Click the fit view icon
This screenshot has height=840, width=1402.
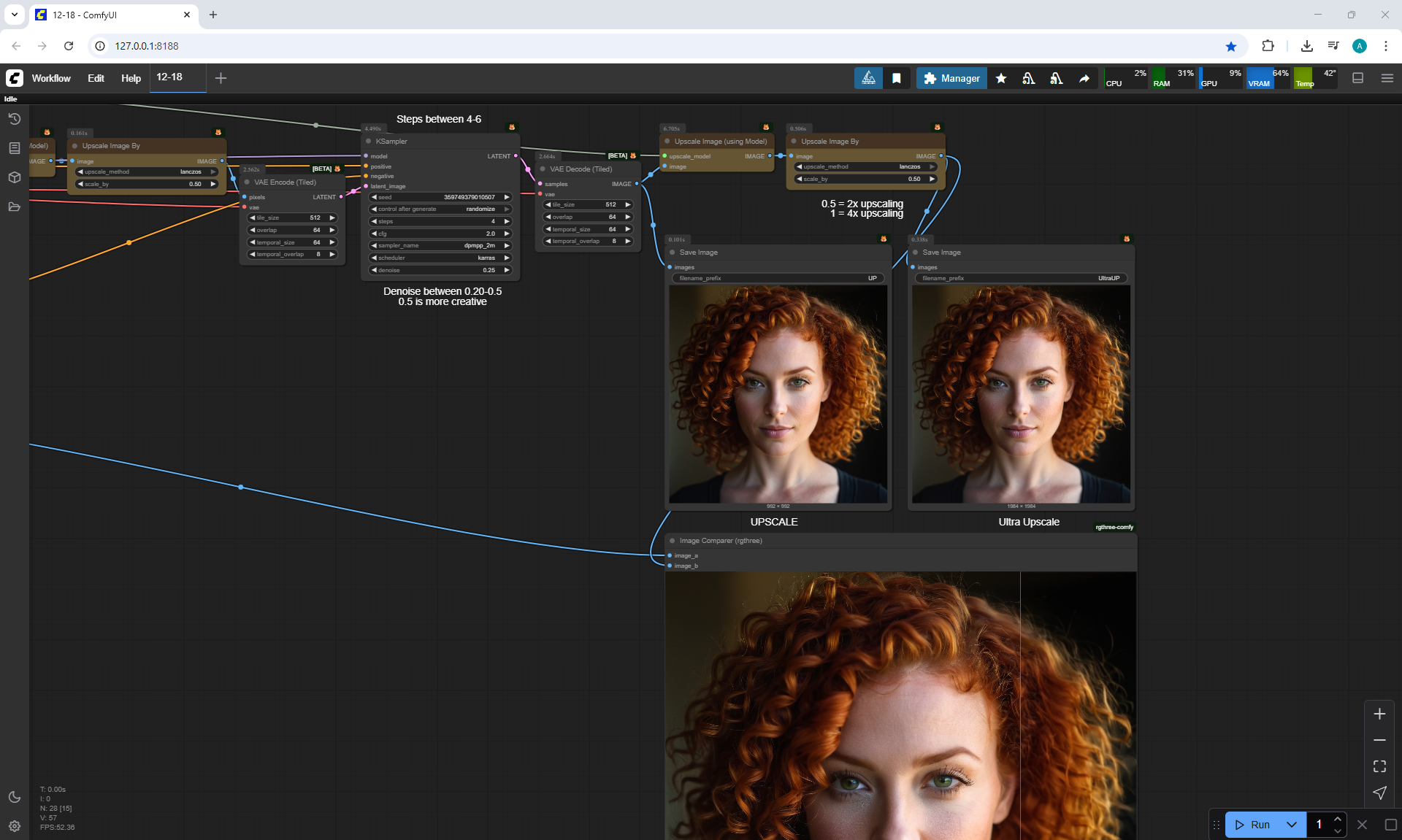click(1379, 766)
